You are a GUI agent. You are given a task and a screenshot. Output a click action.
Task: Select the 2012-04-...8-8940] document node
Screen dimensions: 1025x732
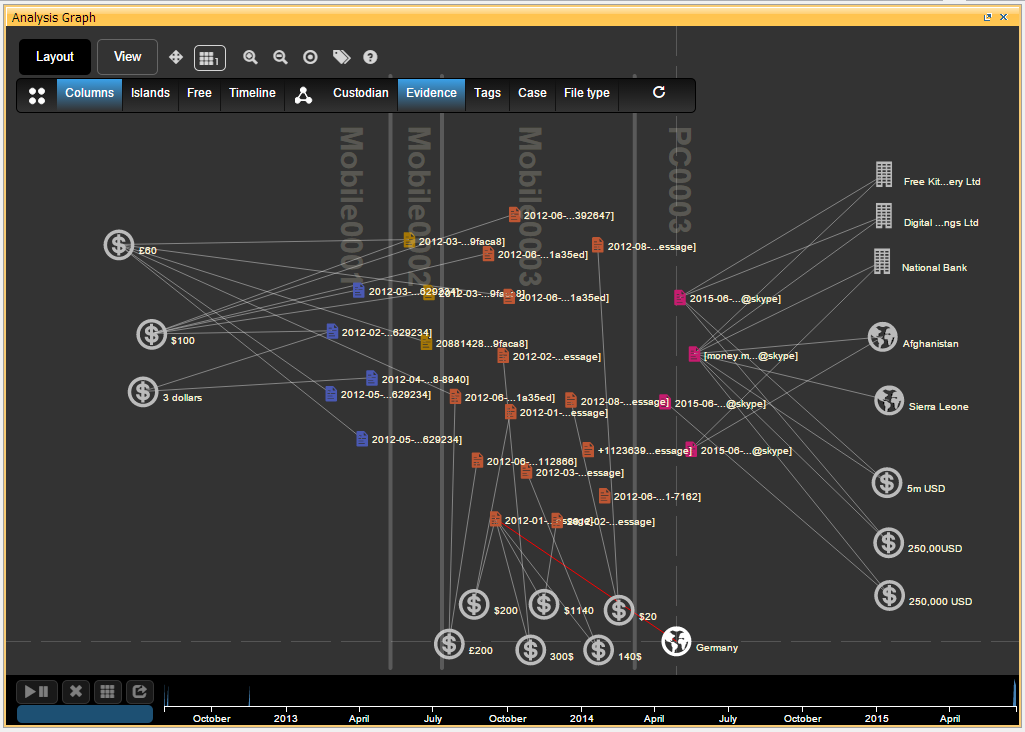[372, 378]
